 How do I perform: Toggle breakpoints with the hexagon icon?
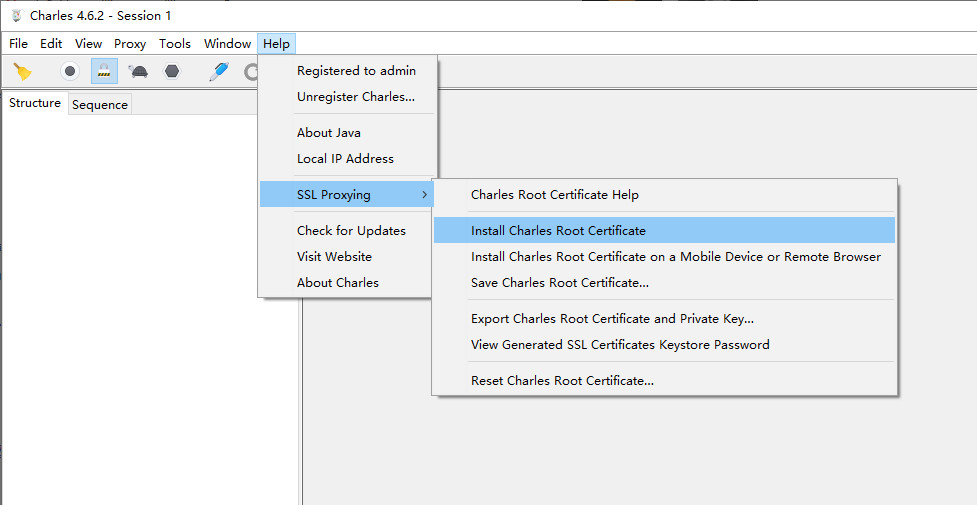click(x=172, y=72)
